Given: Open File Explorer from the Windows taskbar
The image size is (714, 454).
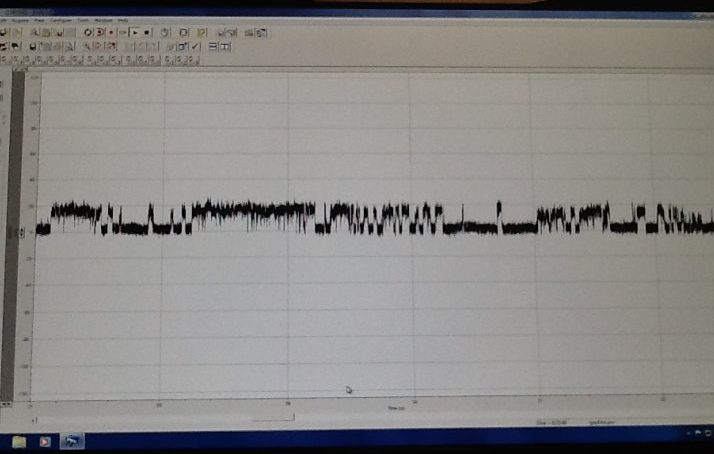Looking at the screenshot, I should pyautogui.click(x=19, y=440).
